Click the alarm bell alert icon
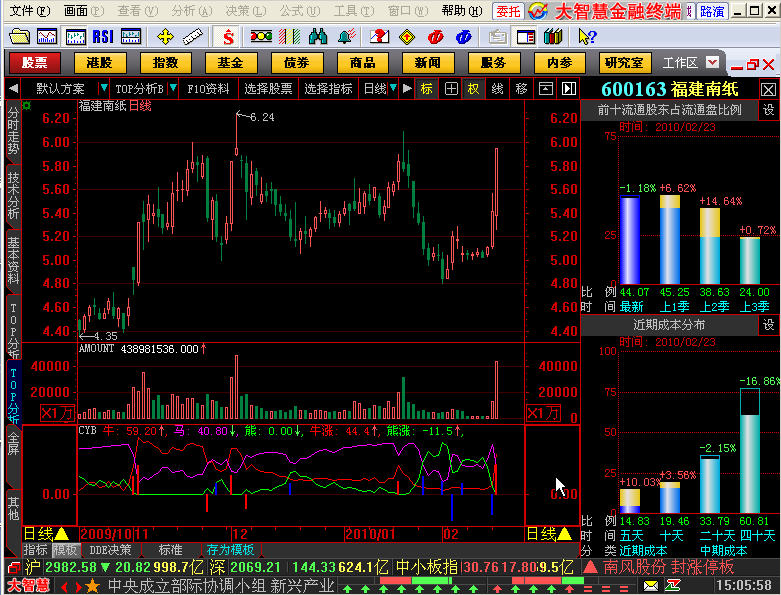The image size is (781, 595). point(347,37)
